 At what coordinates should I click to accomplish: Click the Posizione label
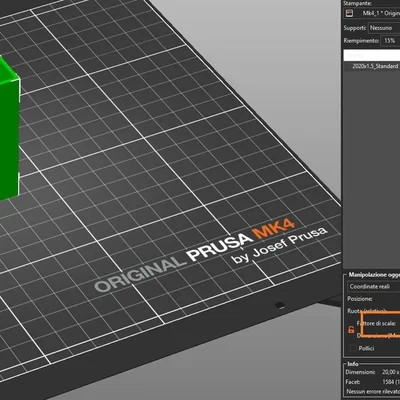point(360,299)
